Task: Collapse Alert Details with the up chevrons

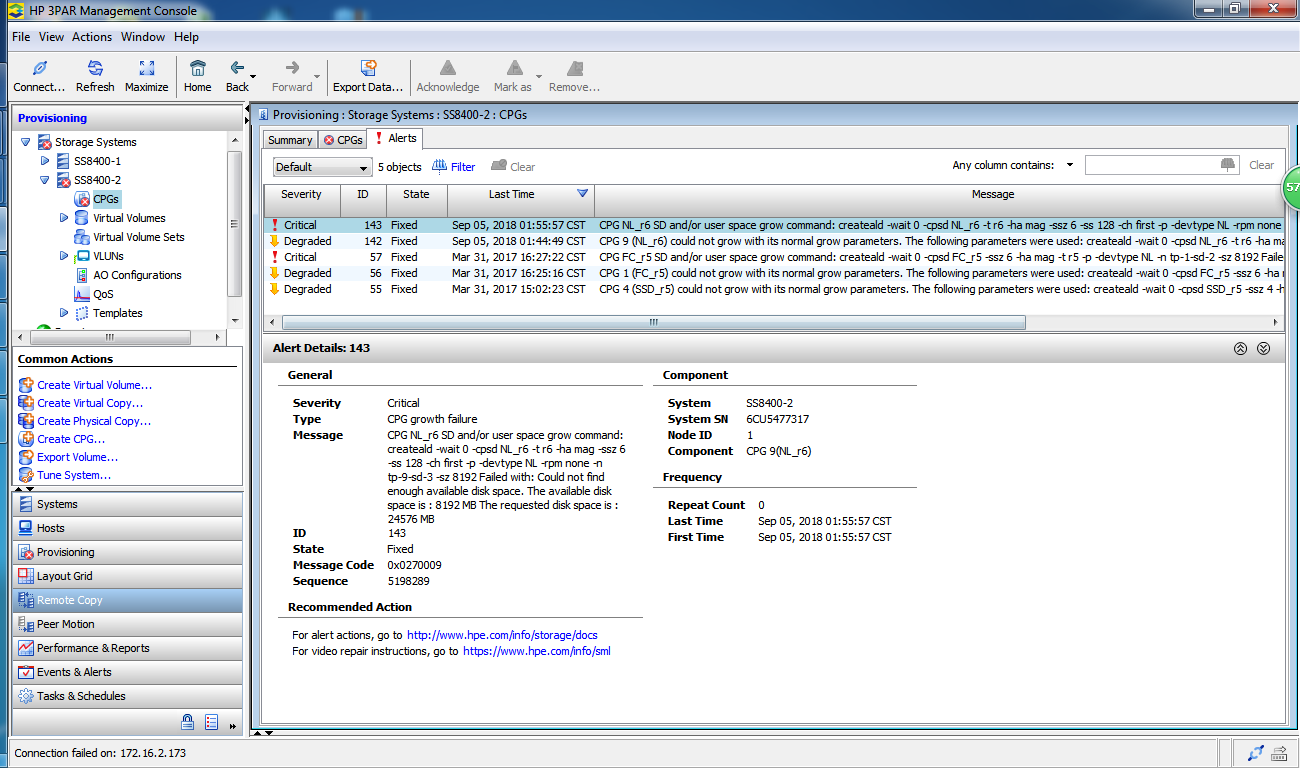Action: coord(1240,349)
